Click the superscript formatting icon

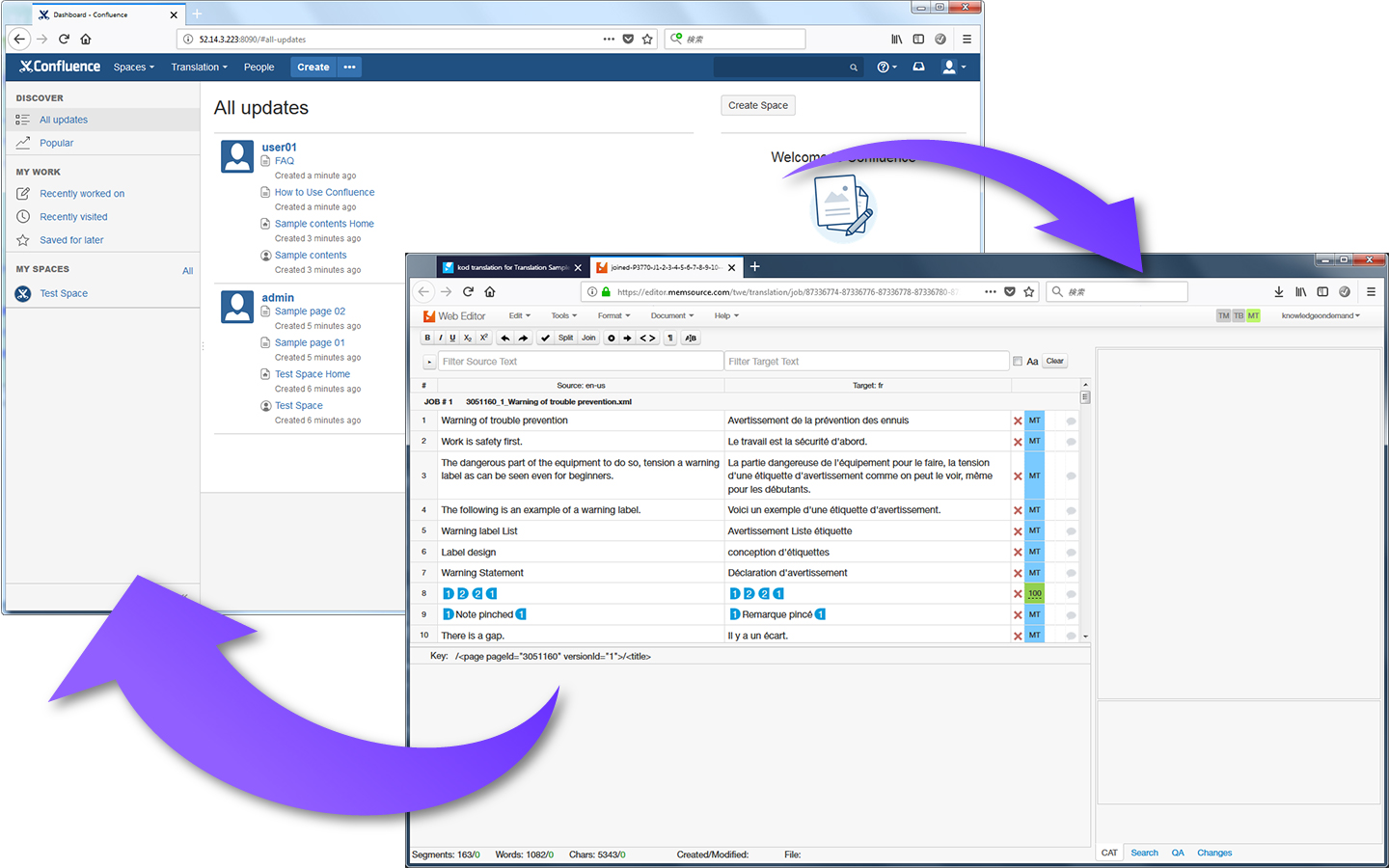484,338
